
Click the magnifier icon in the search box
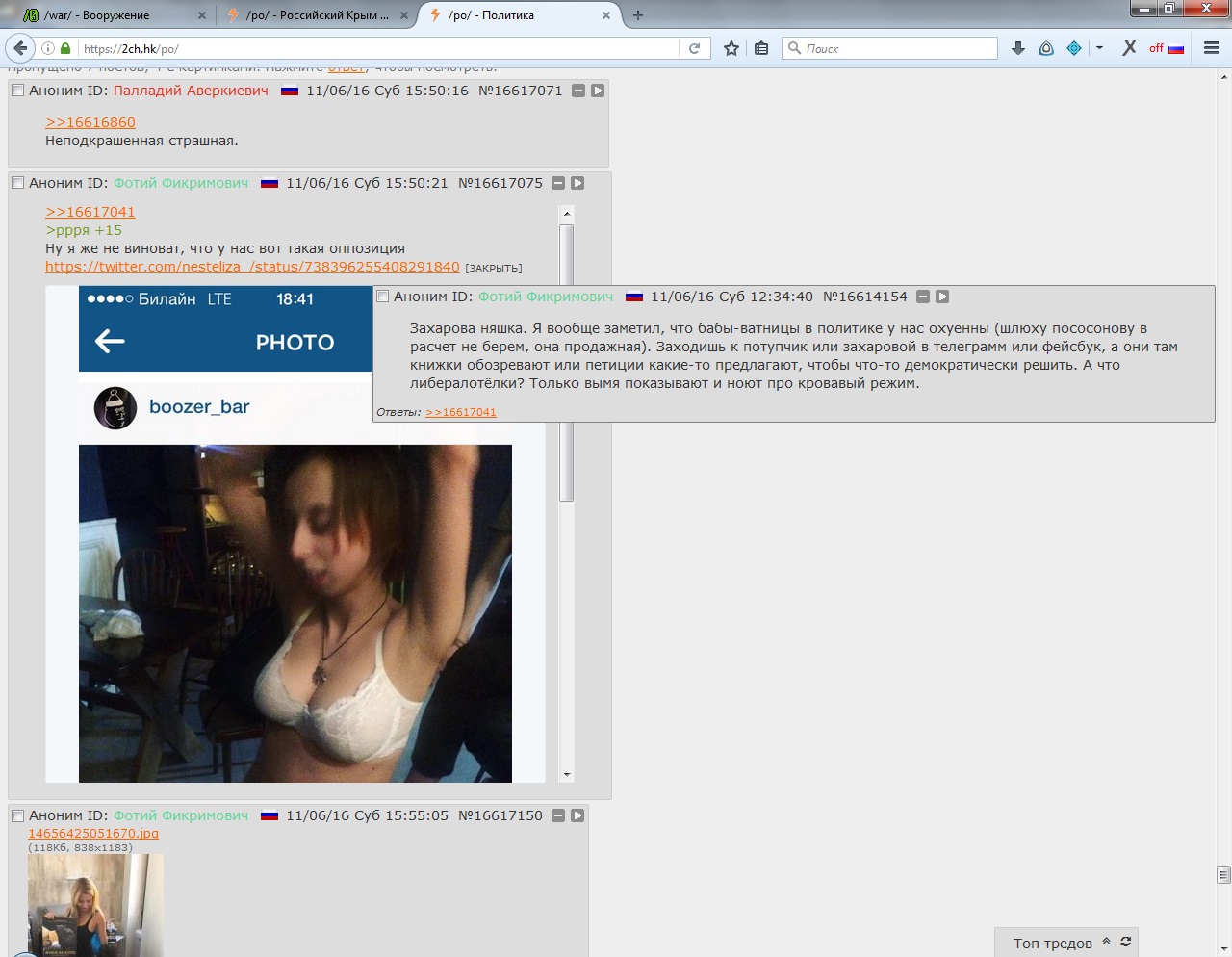[794, 48]
